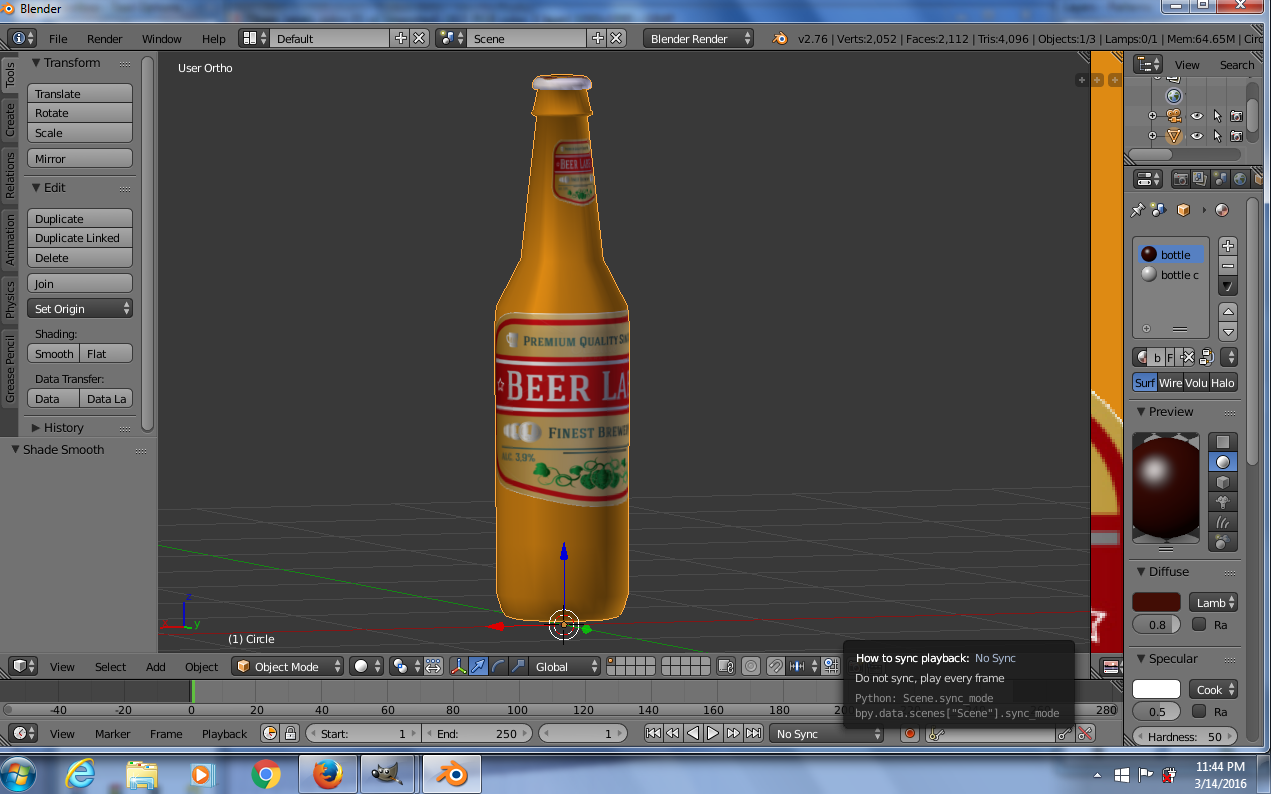Open Set Origin dropdown
This screenshot has height=800, width=1280.
pyautogui.click(x=80, y=309)
